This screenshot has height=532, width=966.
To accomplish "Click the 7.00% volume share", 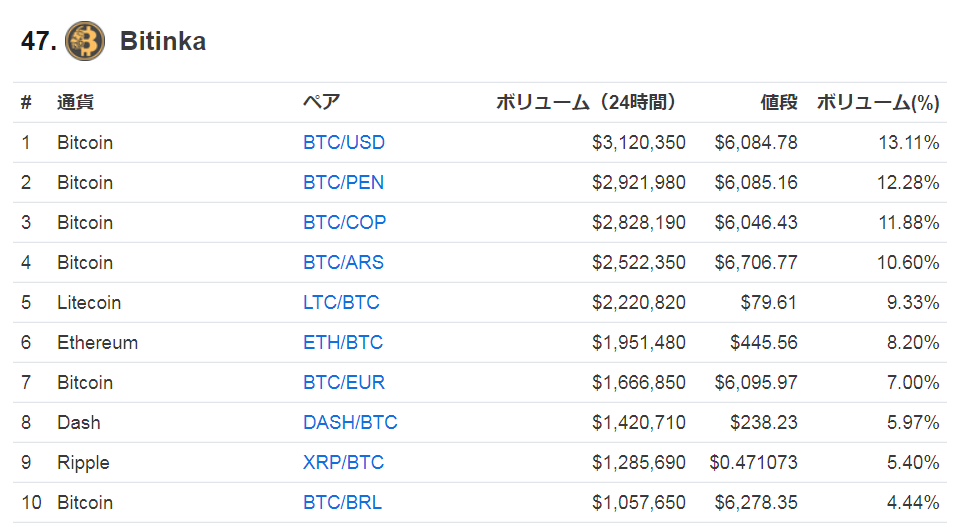I will 913,382.
